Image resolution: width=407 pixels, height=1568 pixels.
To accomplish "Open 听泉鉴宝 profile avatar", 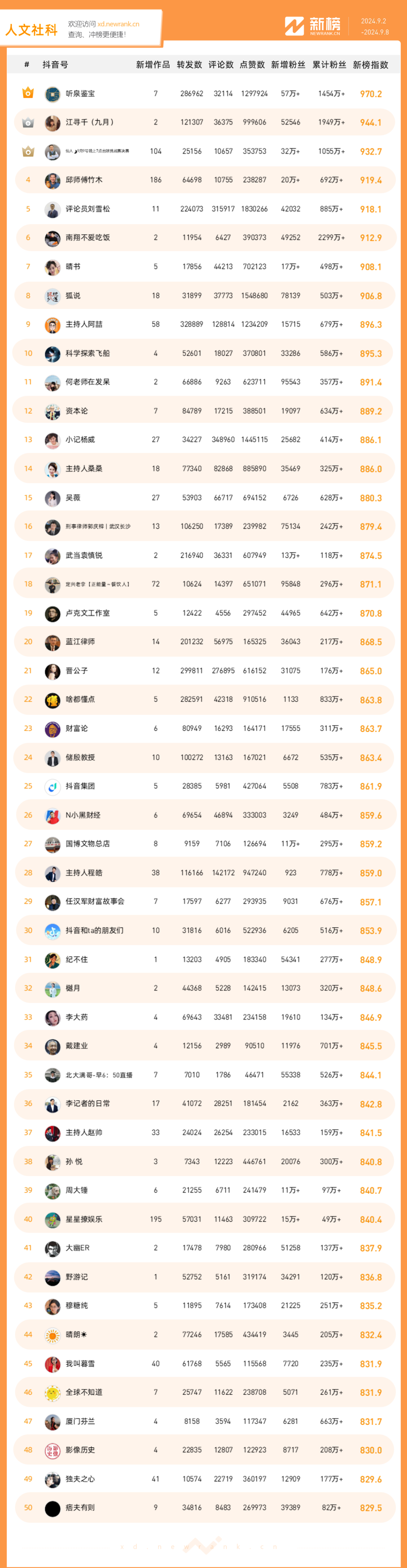I will [x=52, y=94].
